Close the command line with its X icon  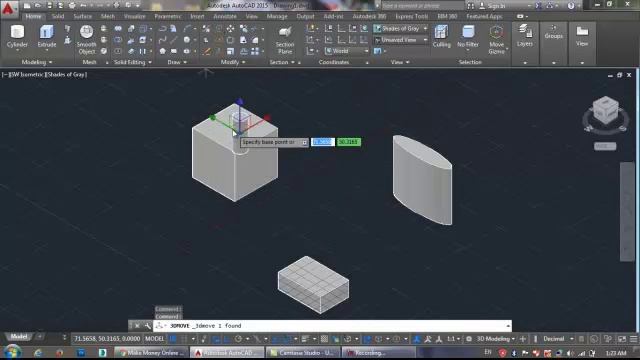pos(137,326)
